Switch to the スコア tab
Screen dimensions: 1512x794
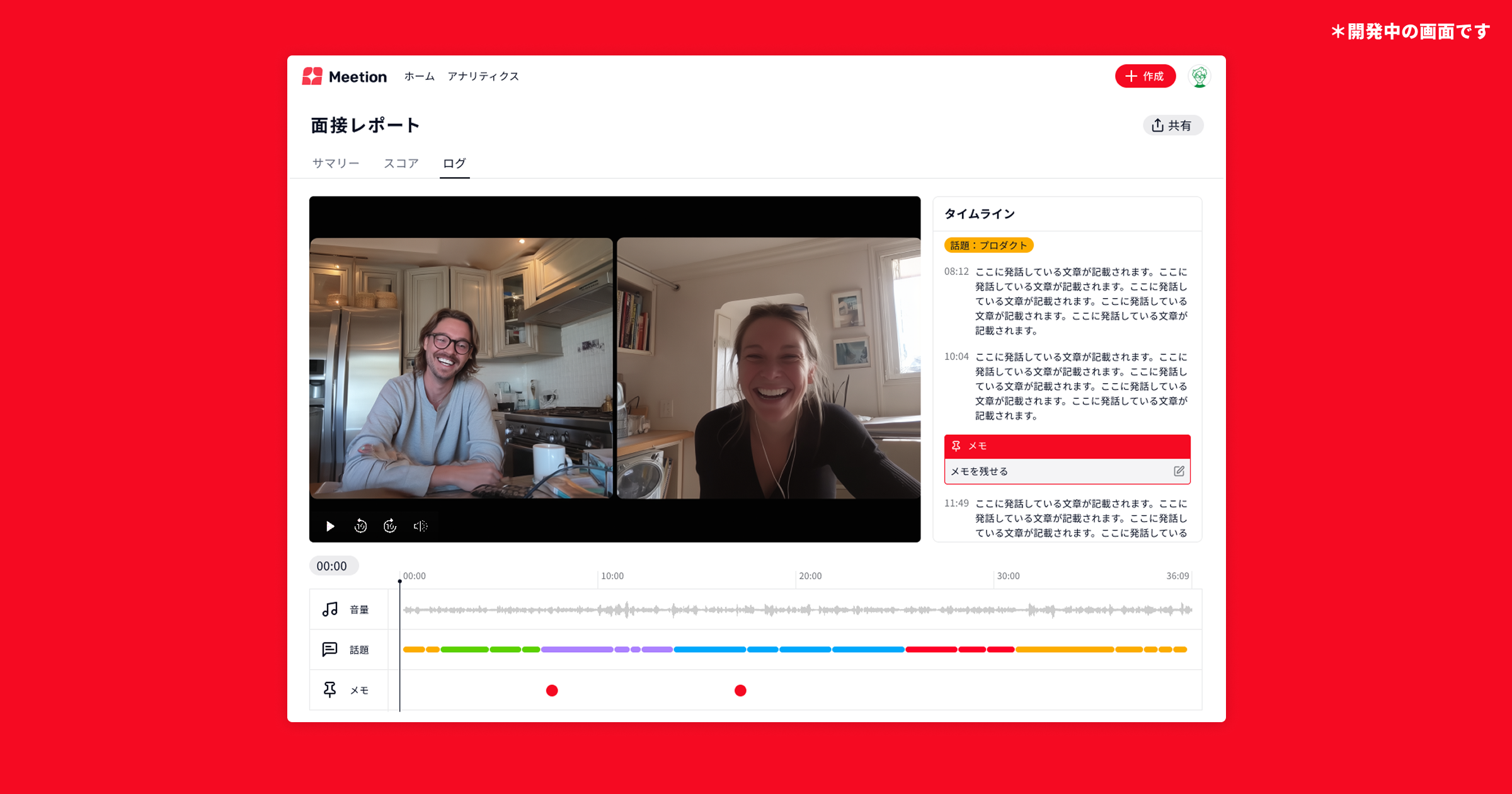(401, 164)
